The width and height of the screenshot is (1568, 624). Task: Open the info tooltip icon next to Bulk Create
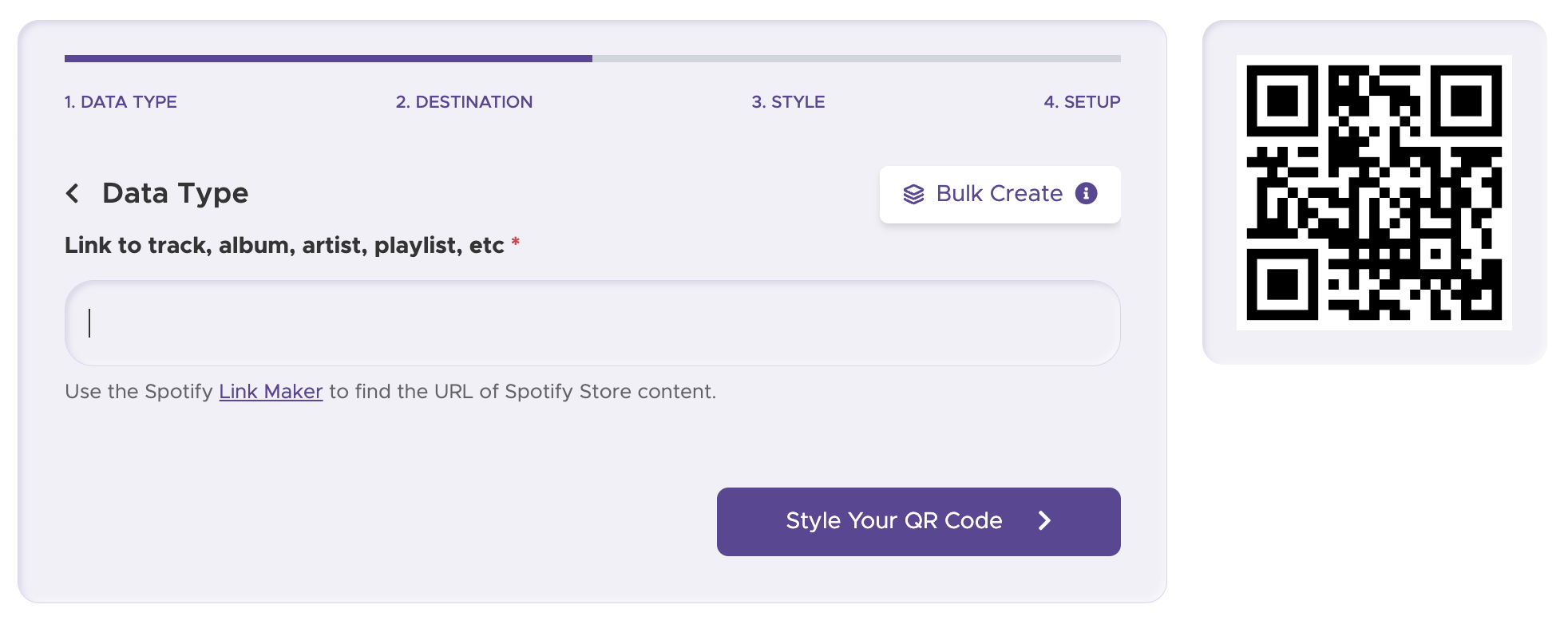tap(1087, 193)
